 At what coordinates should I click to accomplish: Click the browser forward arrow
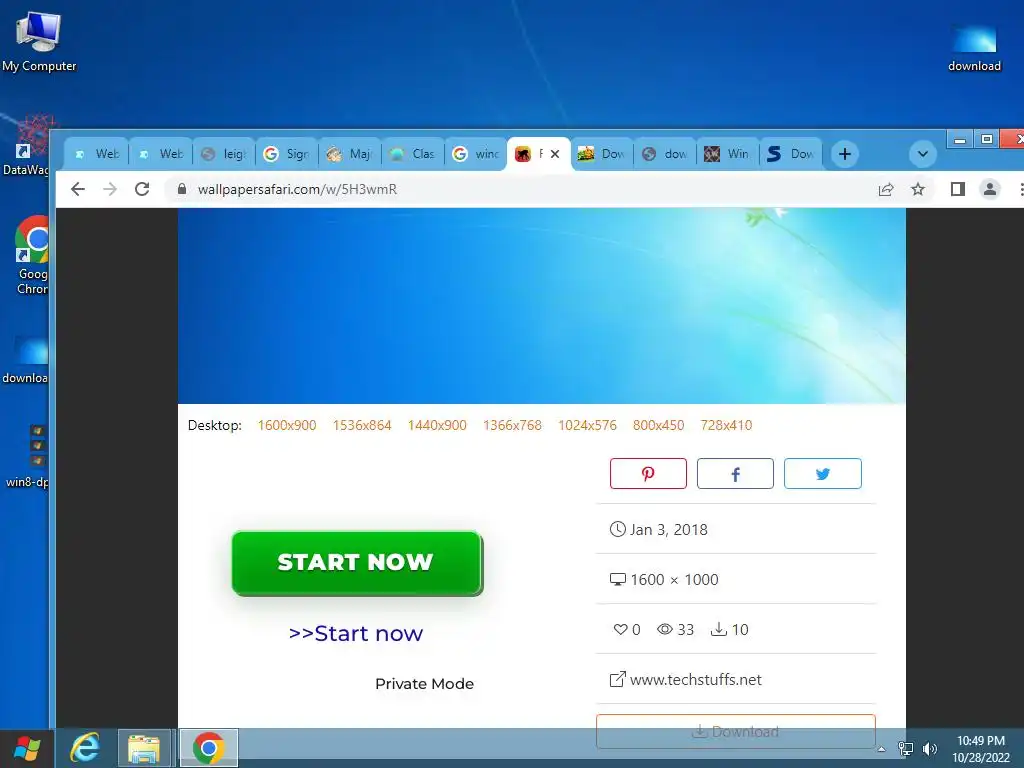pyautogui.click(x=110, y=189)
